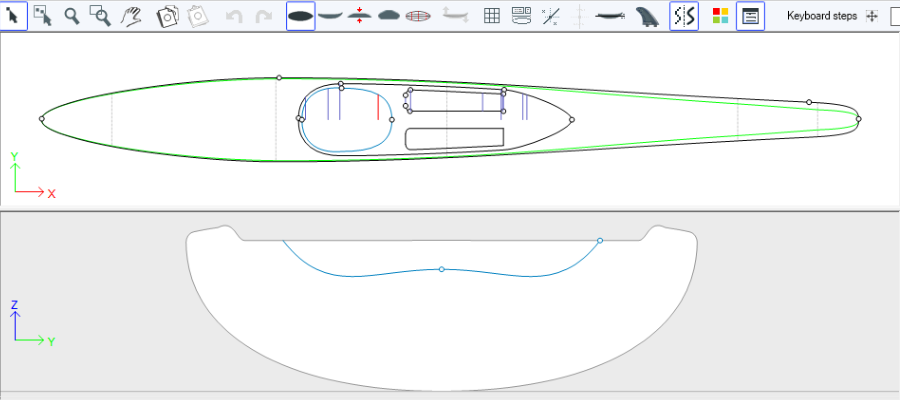Select top-right corner node of upper rectangle
This screenshot has width=900, height=400.
coord(504,90)
